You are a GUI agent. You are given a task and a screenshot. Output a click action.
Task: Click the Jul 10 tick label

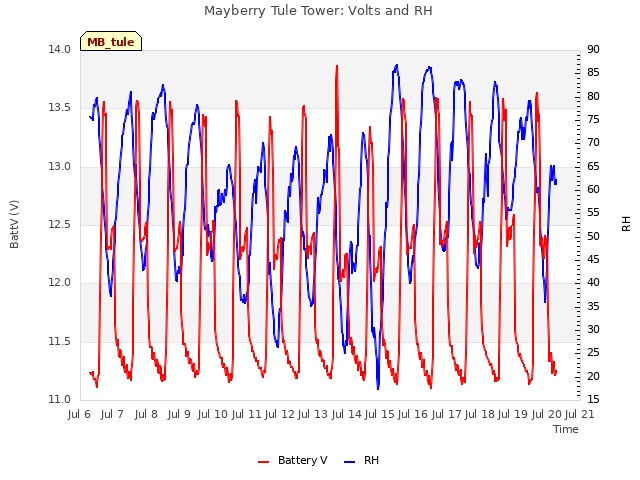point(213,414)
